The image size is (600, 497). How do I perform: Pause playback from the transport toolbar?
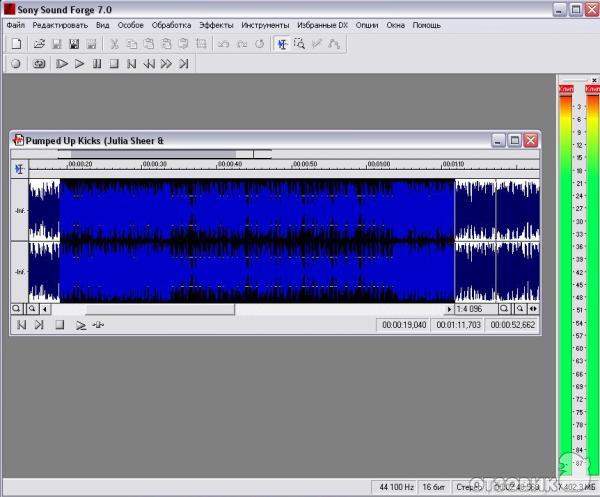(x=97, y=63)
